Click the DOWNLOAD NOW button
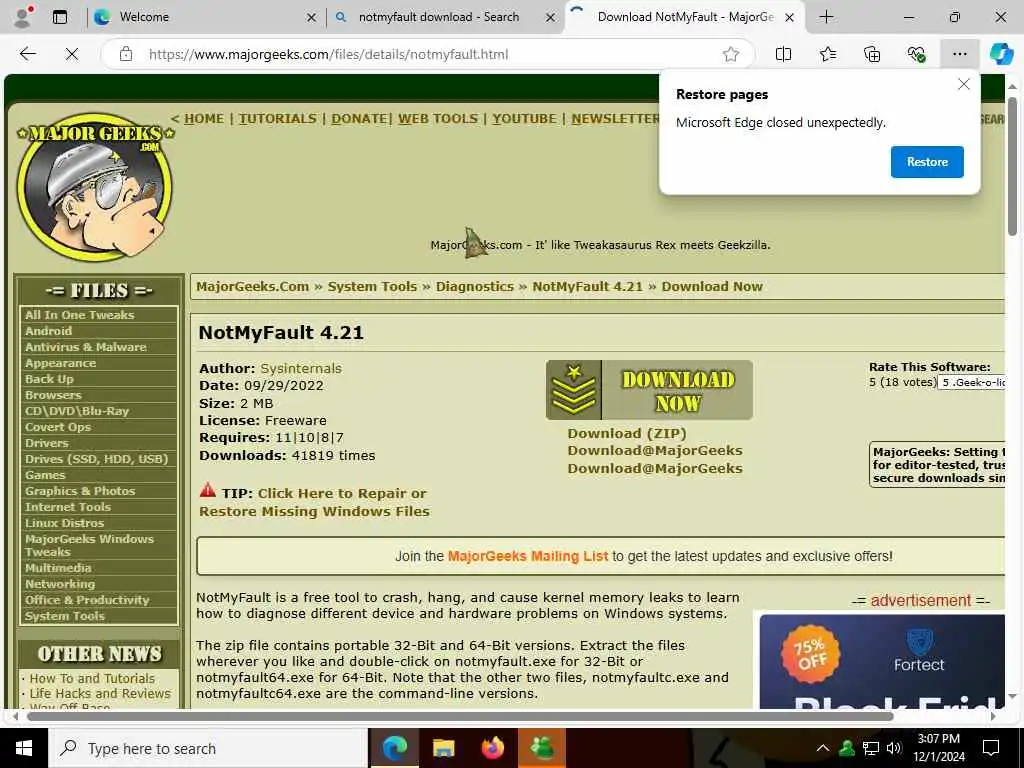The image size is (1024, 768). point(649,390)
